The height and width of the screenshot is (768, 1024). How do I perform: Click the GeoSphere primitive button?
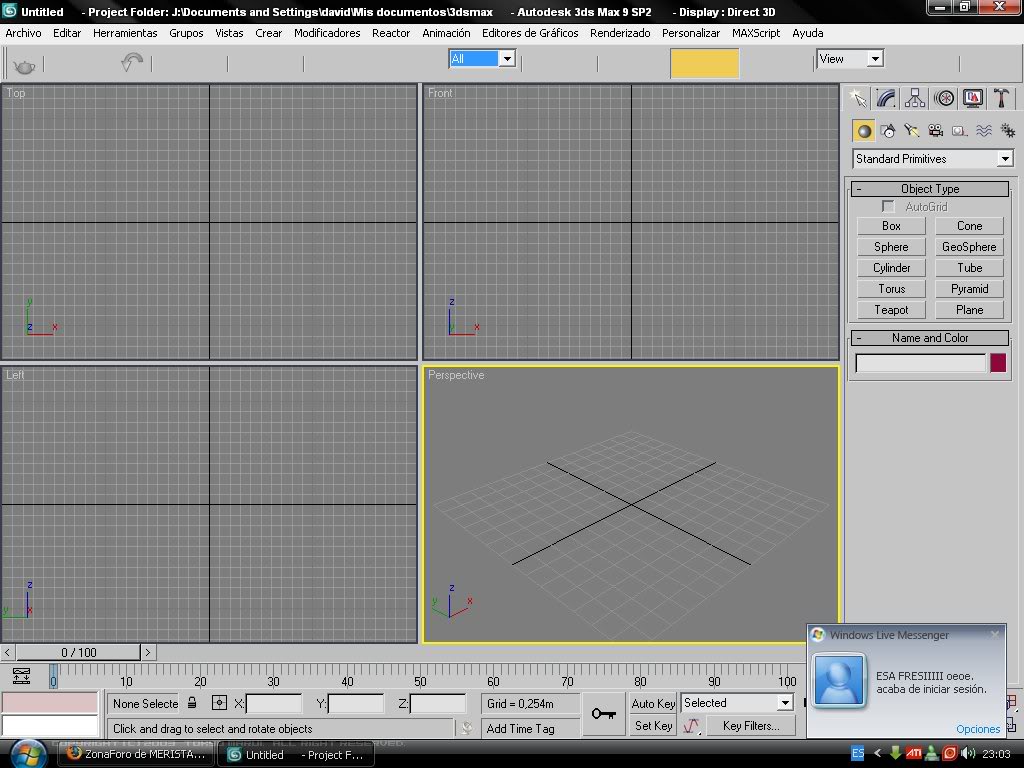pyautogui.click(x=969, y=247)
